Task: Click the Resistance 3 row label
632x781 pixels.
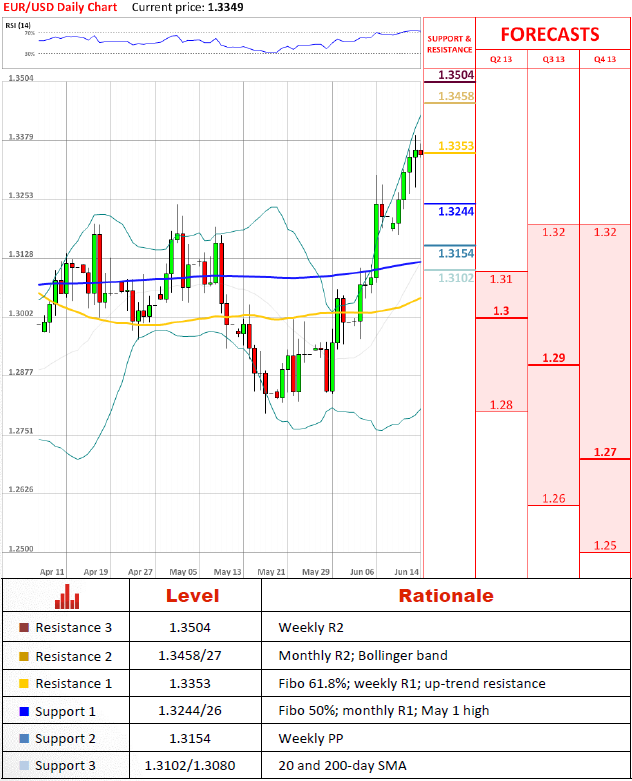Action: [x=74, y=628]
